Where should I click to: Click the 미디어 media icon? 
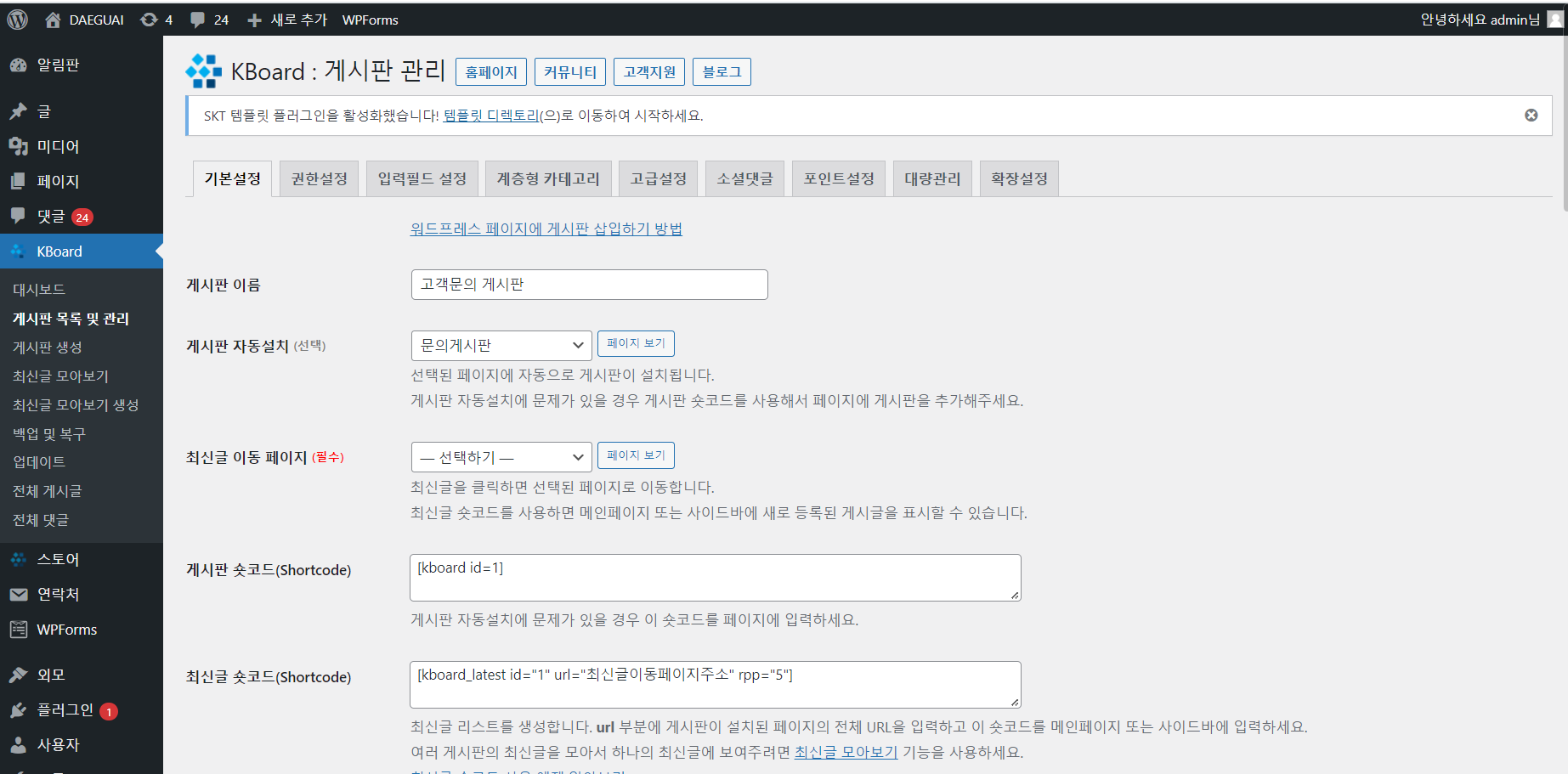click(x=18, y=146)
